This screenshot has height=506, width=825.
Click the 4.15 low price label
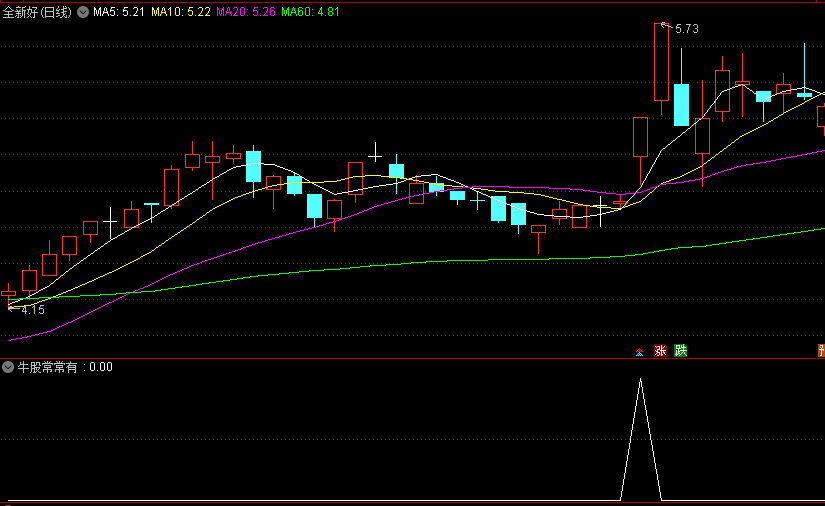pos(33,310)
